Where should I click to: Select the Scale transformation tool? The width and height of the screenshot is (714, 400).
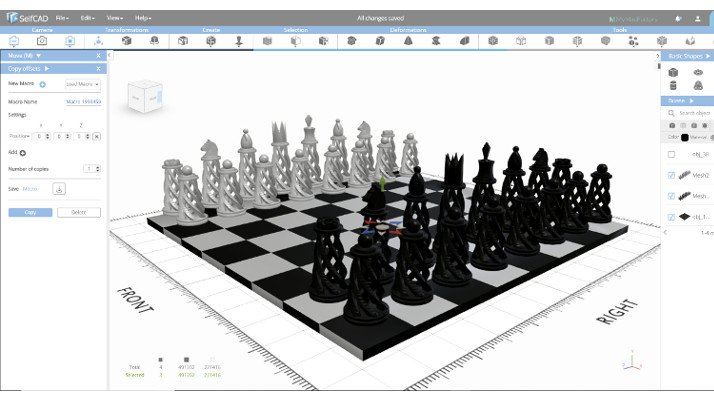tap(154, 41)
